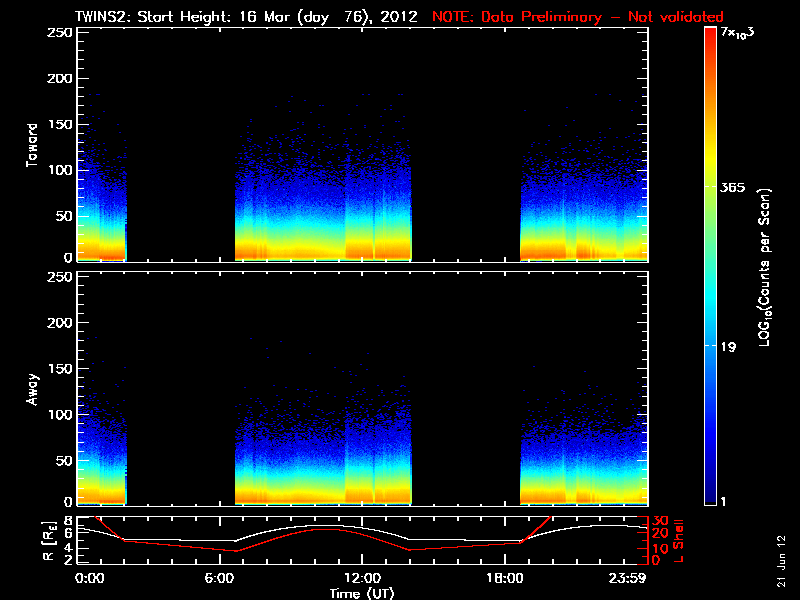Click the 'Away' y-axis label
The image size is (800, 600).
pyautogui.click(x=32, y=389)
